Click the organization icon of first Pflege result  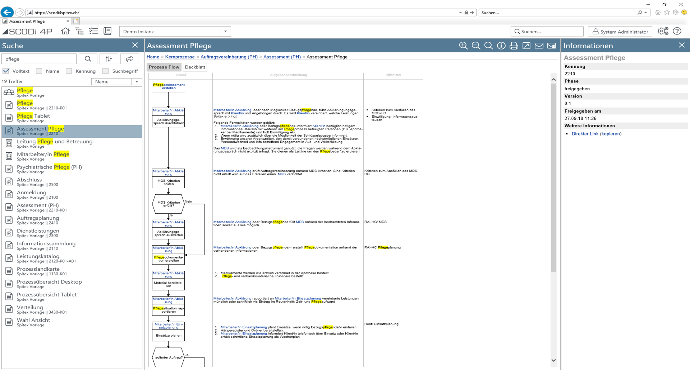(x=9, y=92)
